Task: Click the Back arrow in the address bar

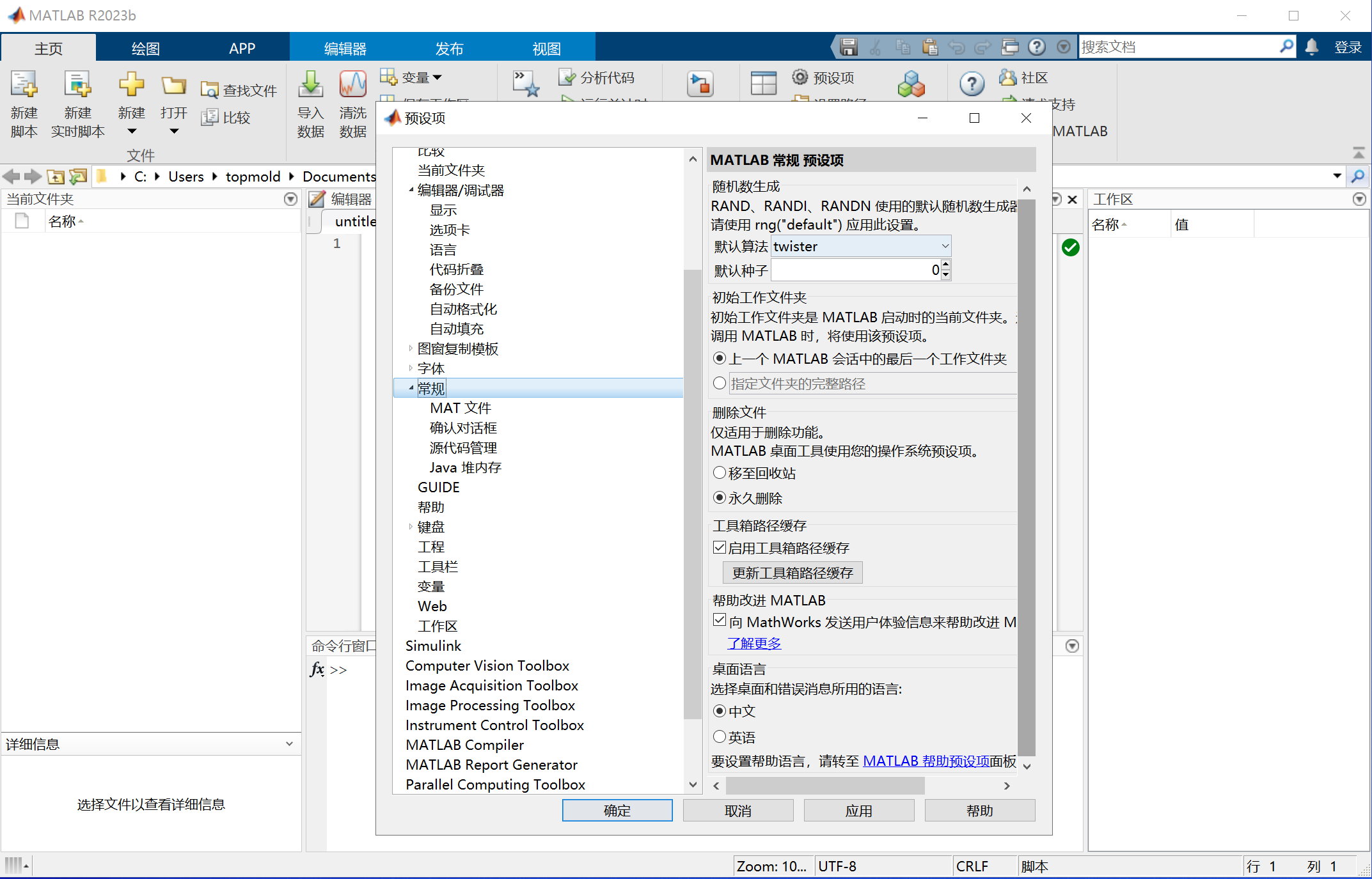Action: pyautogui.click(x=11, y=176)
